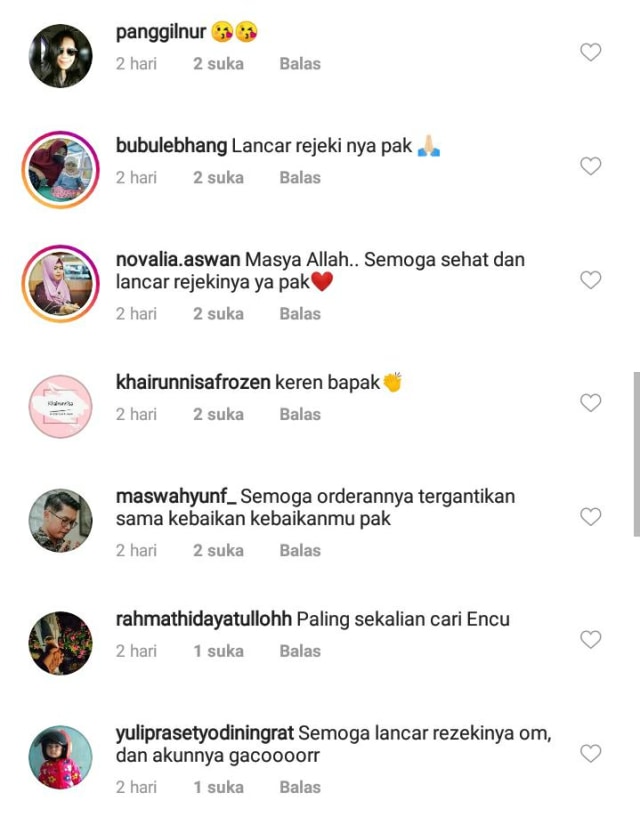The width and height of the screenshot is (640, 825).
Task: Open panggilnur's profile picture
Action: [x=61, y=56]
